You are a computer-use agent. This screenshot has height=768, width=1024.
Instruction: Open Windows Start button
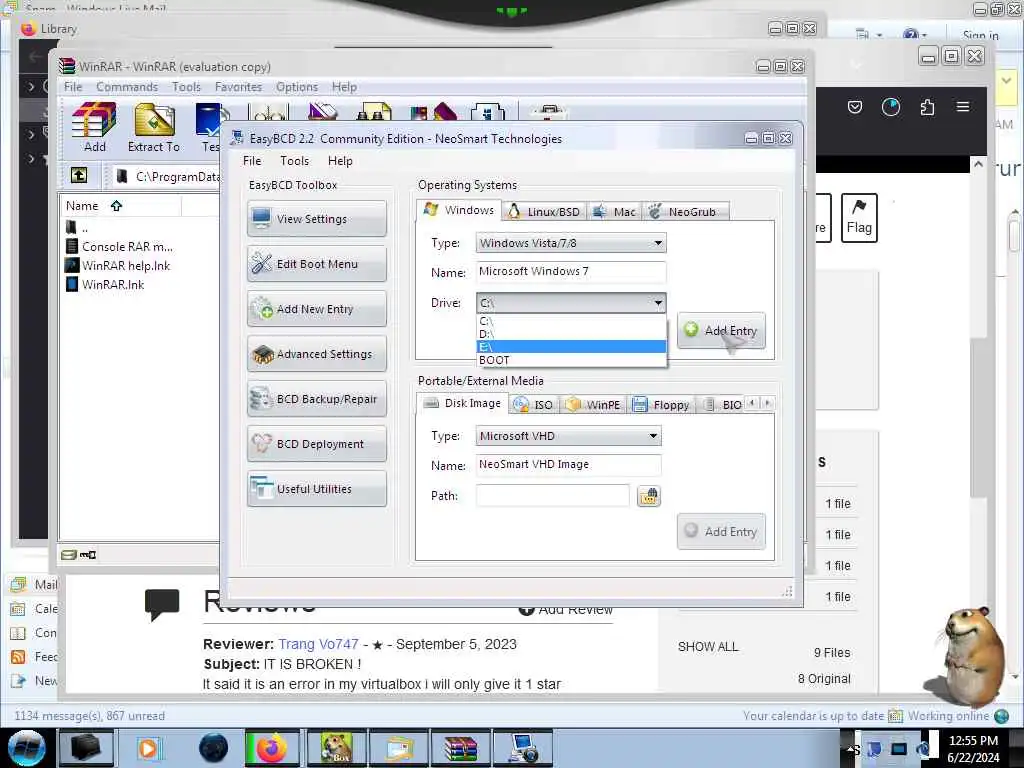click(x=26, y=748)
